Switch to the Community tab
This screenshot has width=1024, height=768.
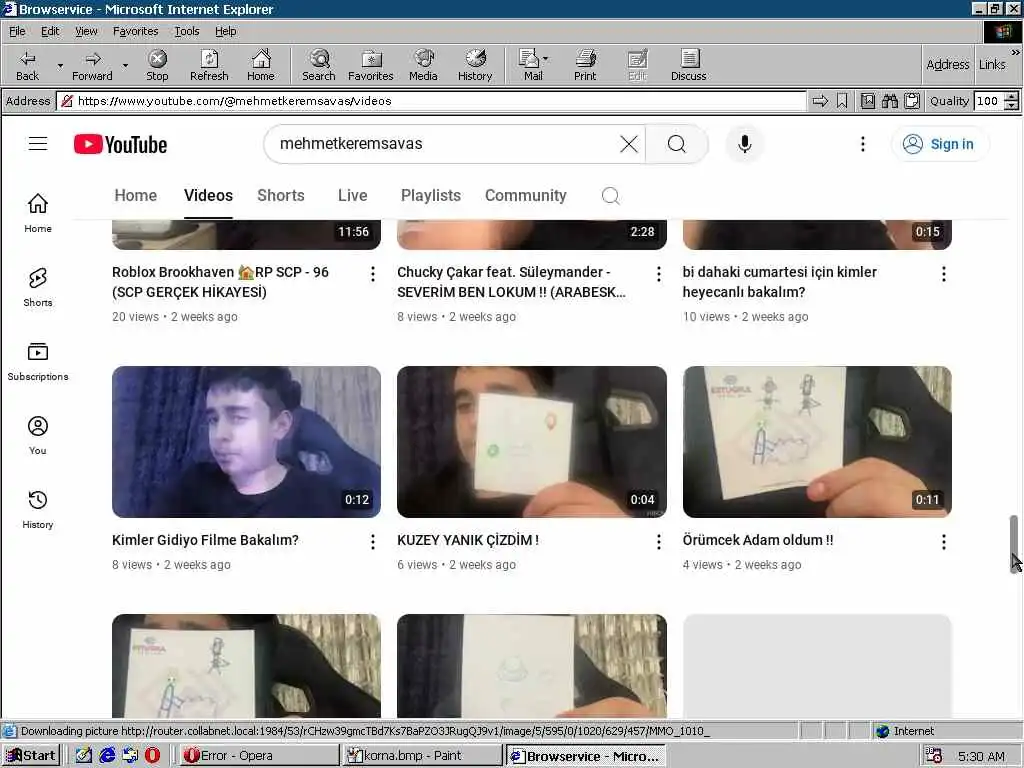pyautogui.click(x=526, y=195)
